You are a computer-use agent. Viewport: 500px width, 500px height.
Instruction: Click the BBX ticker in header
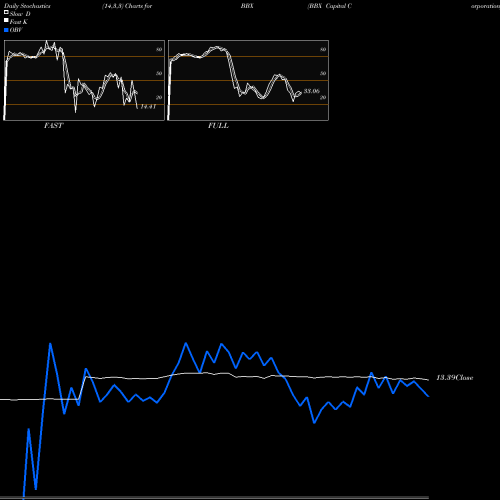click(x=247, y=6)
